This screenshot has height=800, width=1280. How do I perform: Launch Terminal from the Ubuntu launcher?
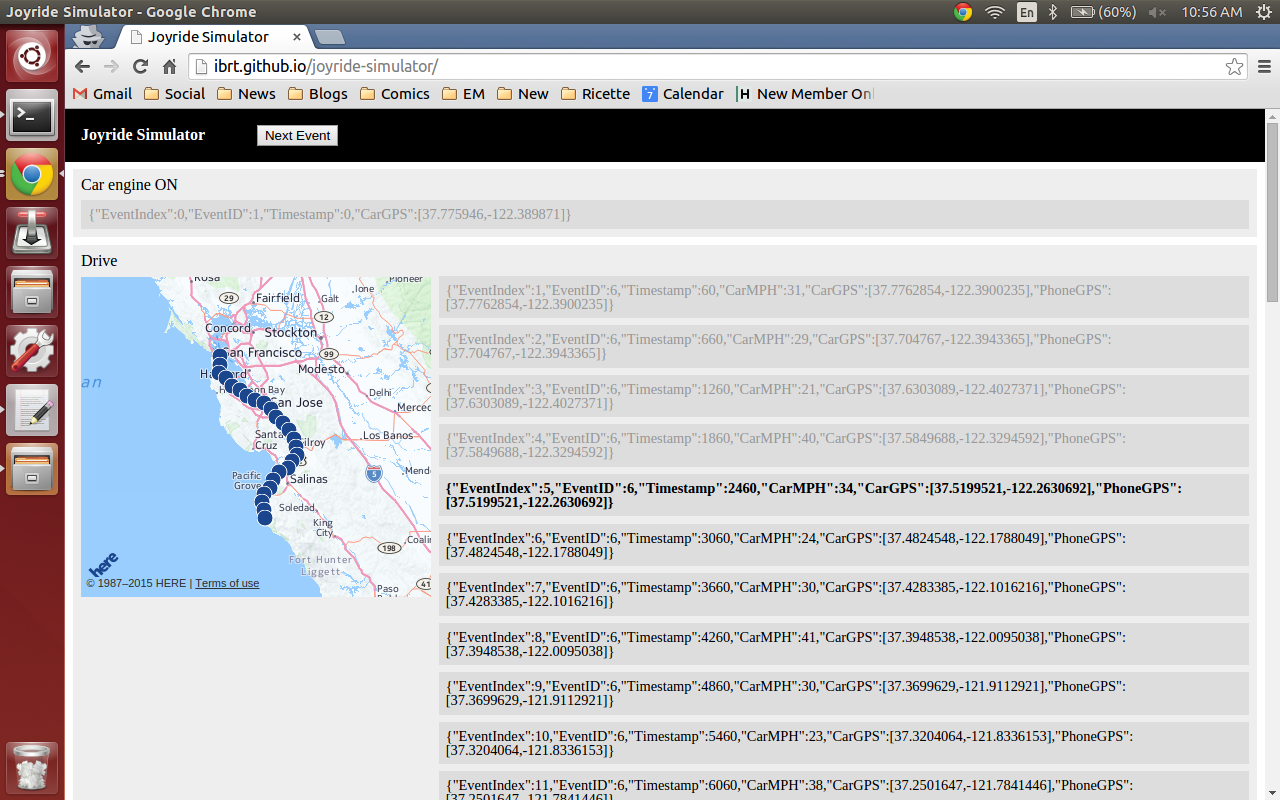point(32,116)
